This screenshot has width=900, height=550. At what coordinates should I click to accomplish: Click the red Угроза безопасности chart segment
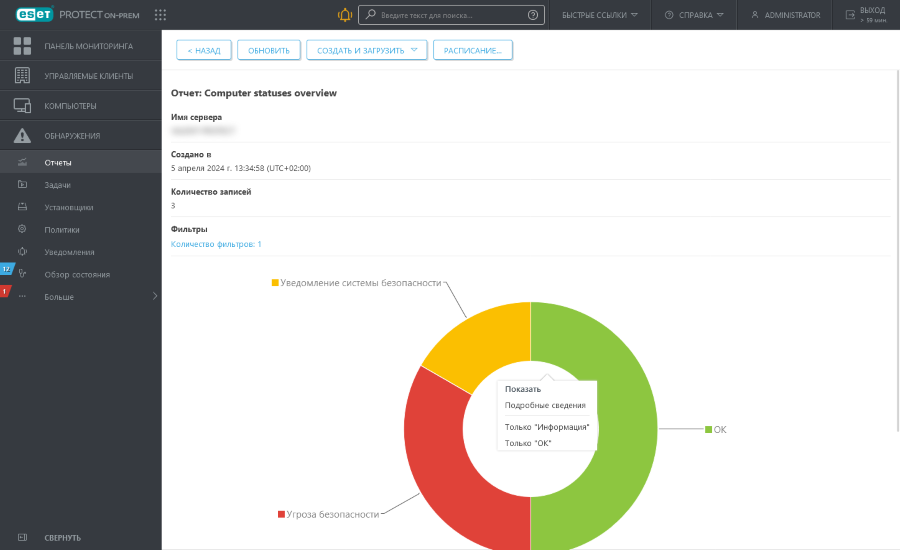coord(450,470)
